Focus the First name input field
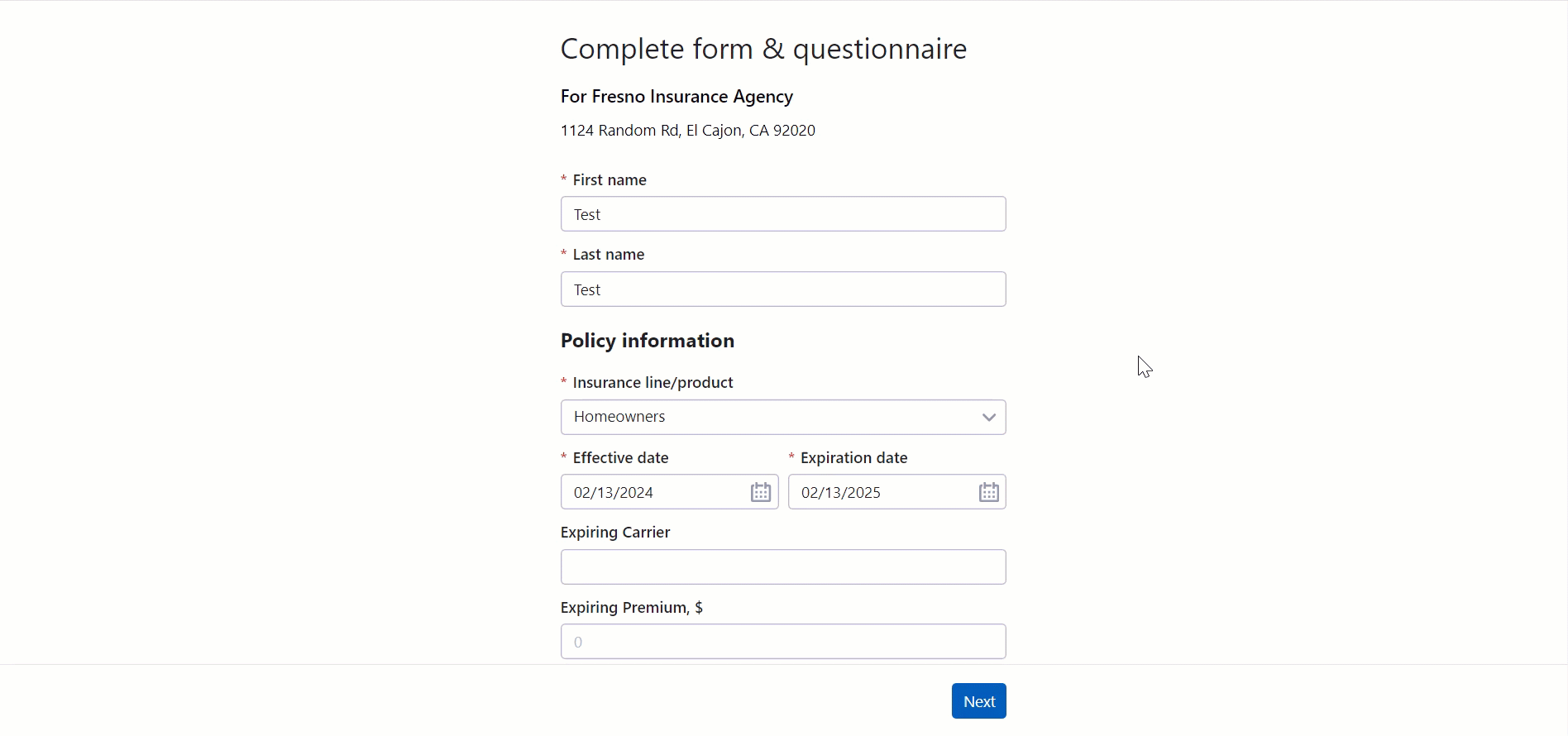Image resolution: width=1568 pixels, height=736 pixels. [x=782, y=213]
